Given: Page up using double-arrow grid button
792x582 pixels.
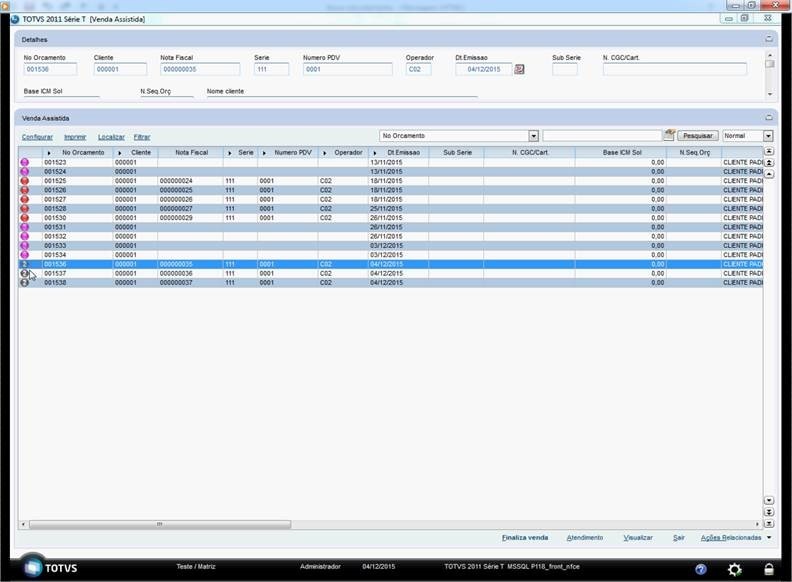Looking at the screenshot, I should click(x=769, y=163).
